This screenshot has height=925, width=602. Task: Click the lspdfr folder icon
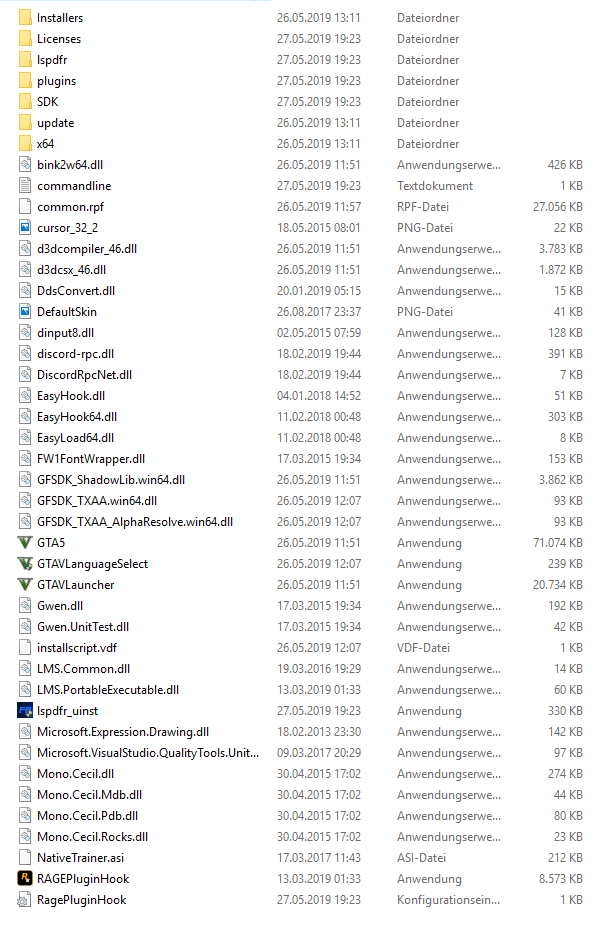[x=25, y=60]
